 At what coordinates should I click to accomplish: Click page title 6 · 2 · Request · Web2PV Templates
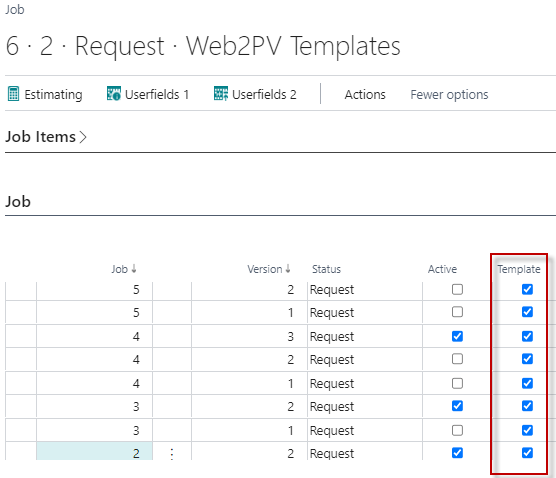(x=203, y=46)
